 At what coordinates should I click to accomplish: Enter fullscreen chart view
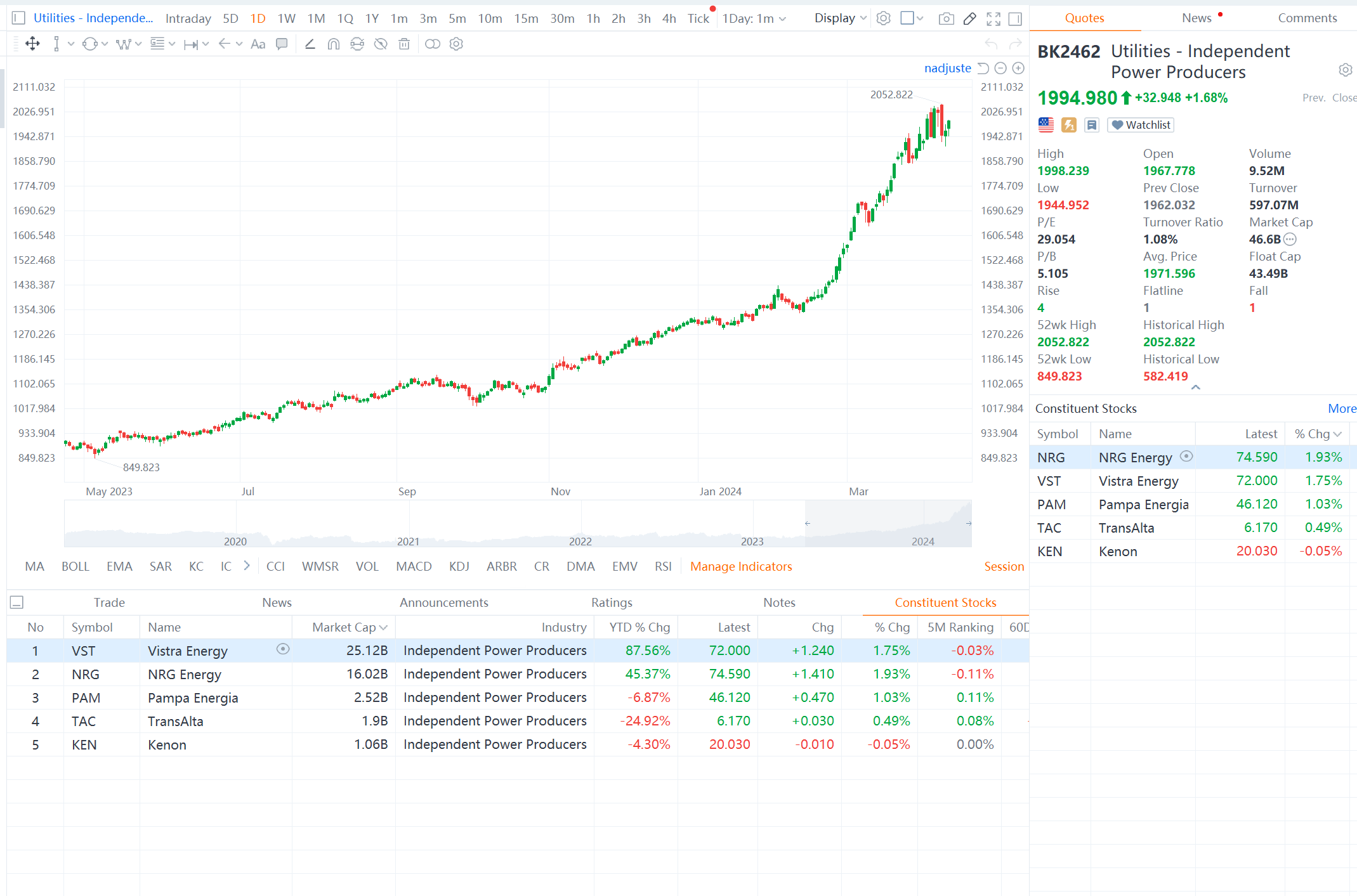click(x=993, y=19)
